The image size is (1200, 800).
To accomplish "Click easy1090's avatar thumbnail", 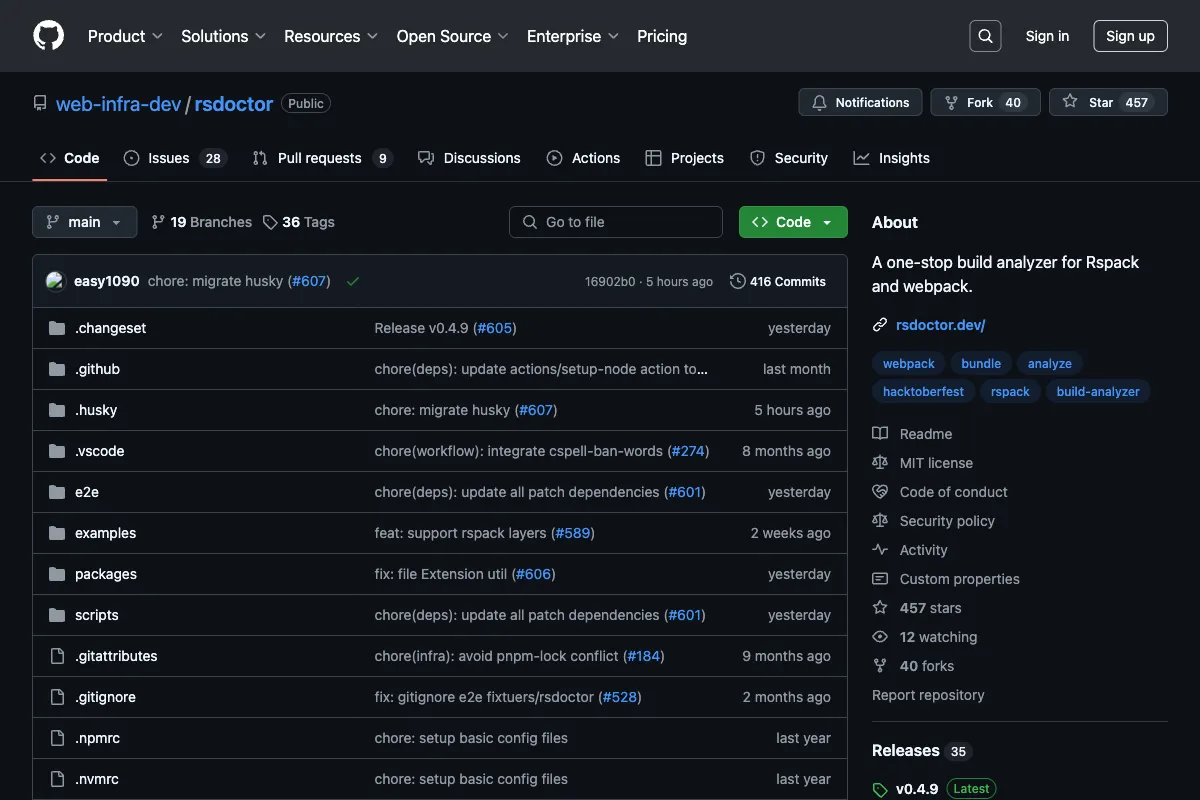I will 56,281.
